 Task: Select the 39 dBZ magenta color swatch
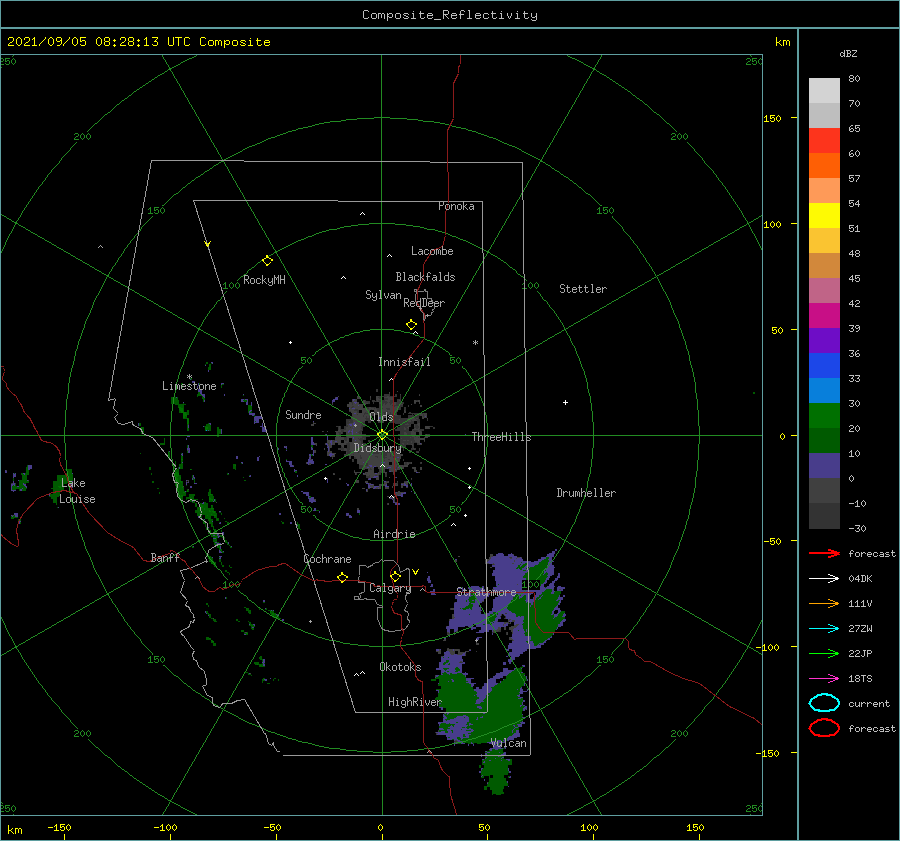(824, 316)
